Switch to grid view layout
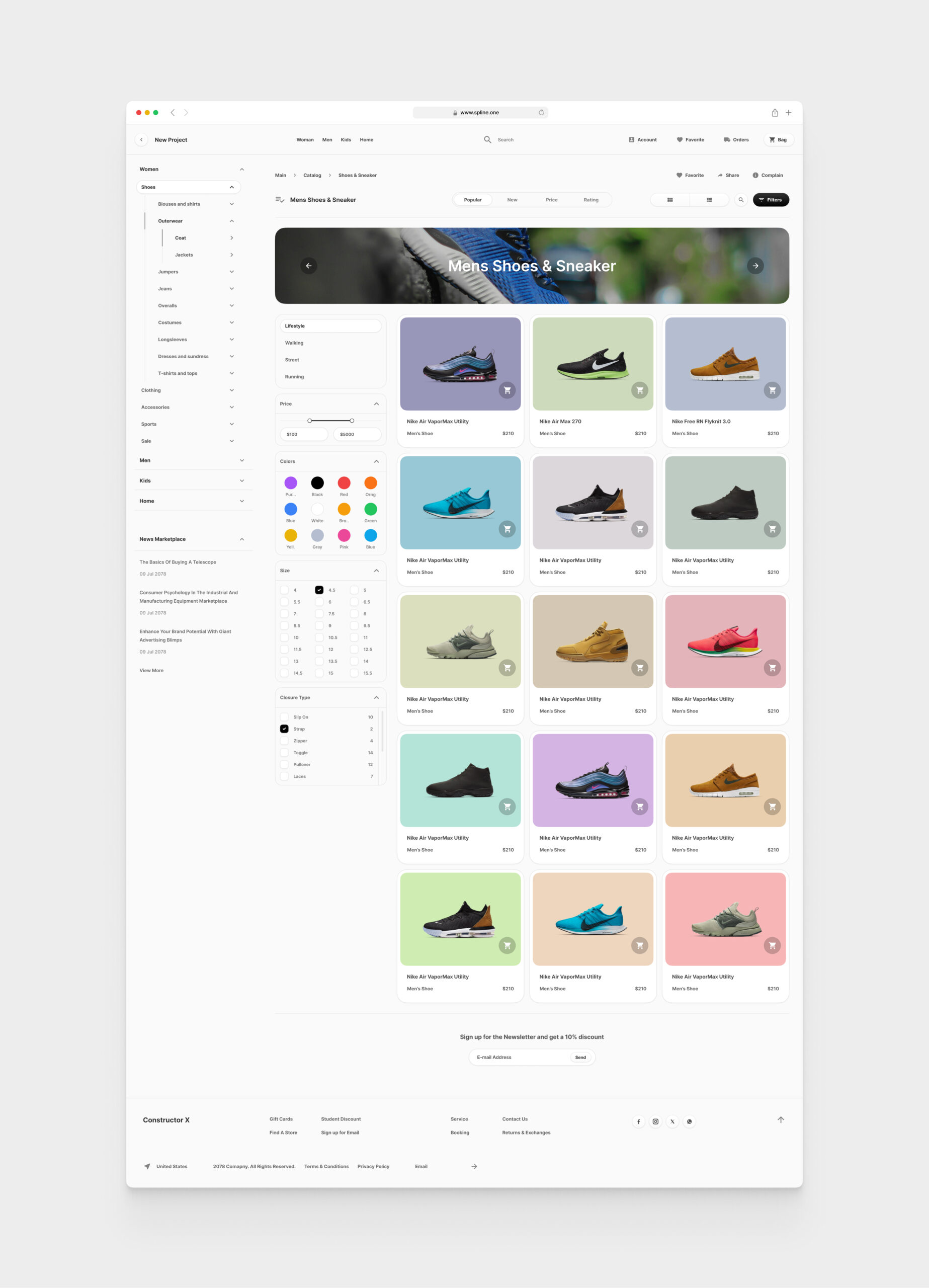 [670, 200]
